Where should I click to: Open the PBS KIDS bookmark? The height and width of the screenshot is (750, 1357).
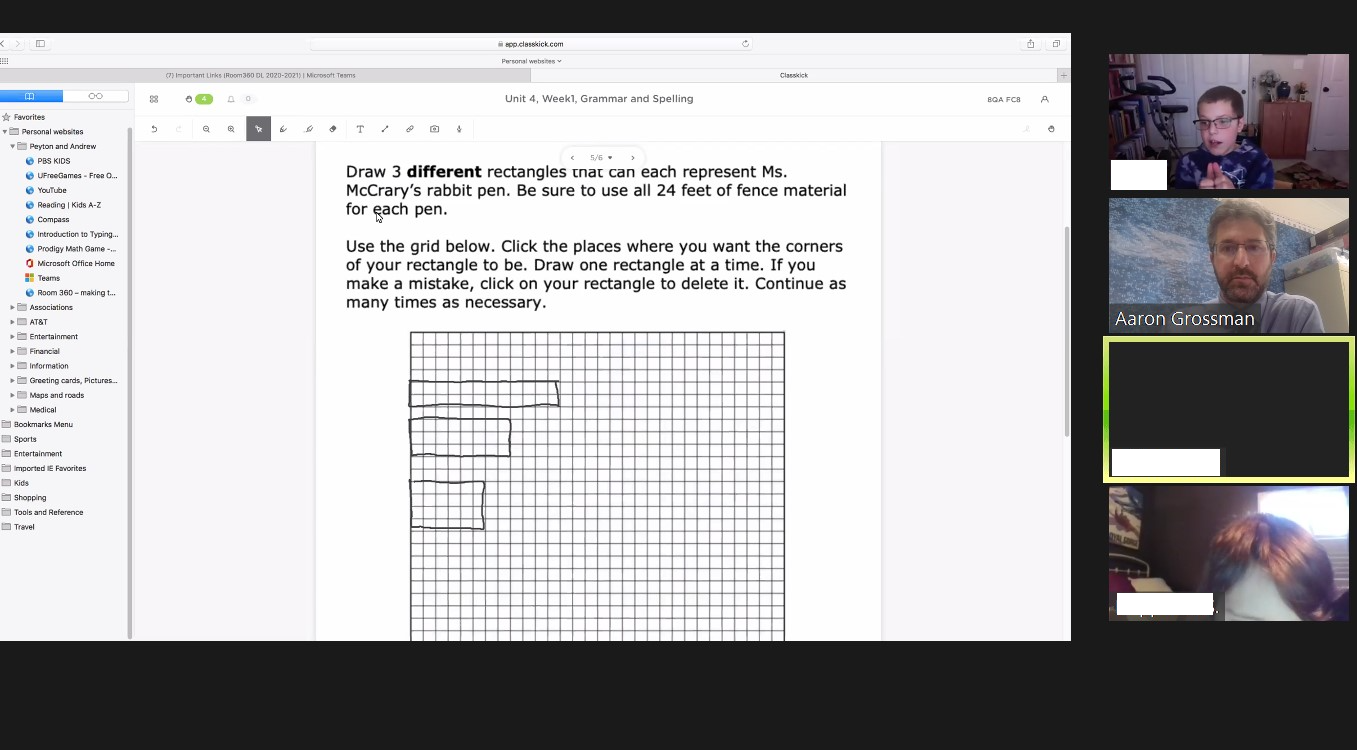tap(53, 161)
